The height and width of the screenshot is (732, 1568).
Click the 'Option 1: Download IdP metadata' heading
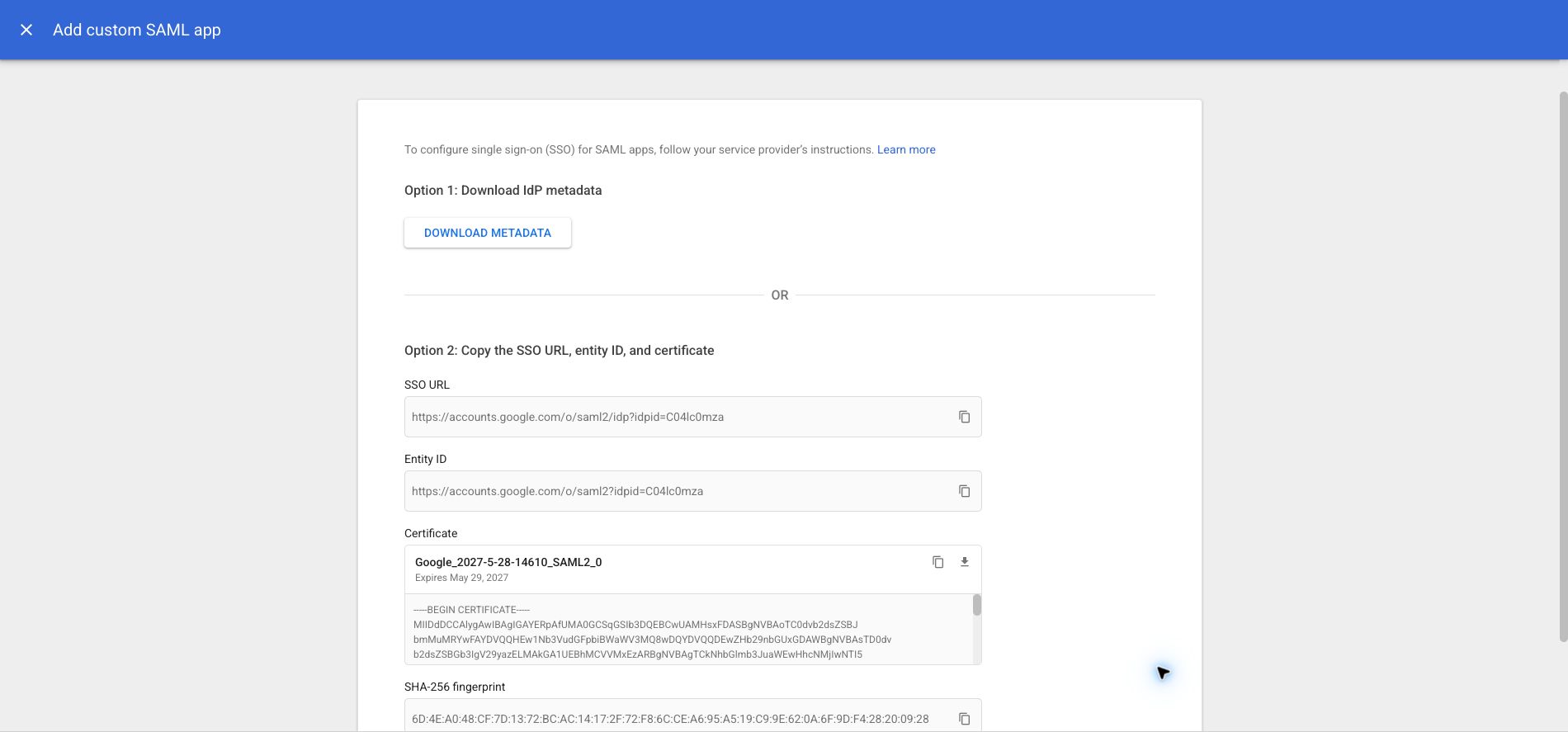pos(503,190)
